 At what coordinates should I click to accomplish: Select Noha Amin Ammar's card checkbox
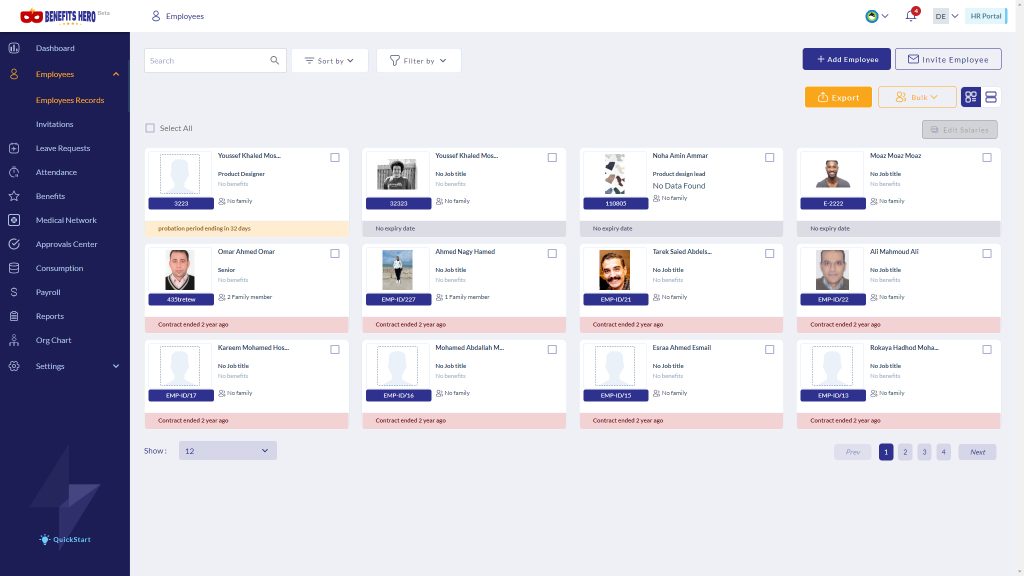pyautogui.click(x=769, y=157)
